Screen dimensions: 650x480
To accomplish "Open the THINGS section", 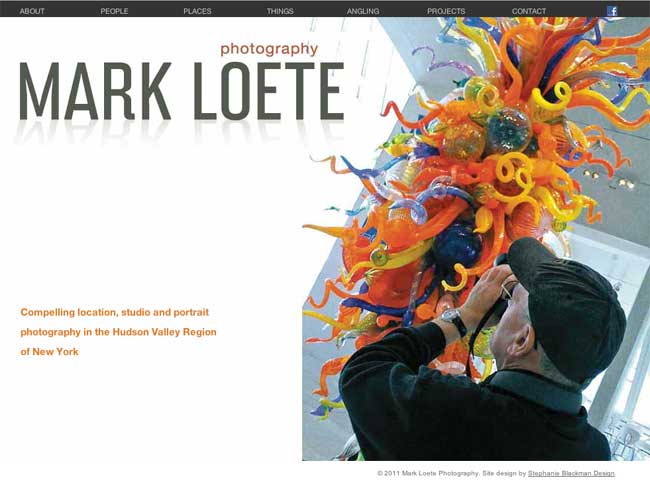I will pyautogui.click(x=280, y=11).
